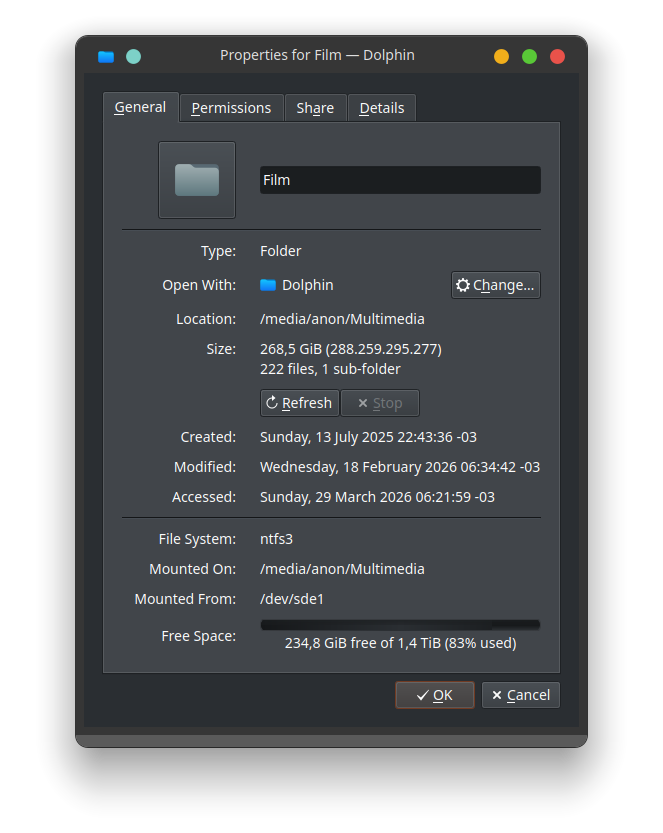Click the Dolphin label next to Open With
This screenshot has height=833, width=663.
tap(308, 285)
